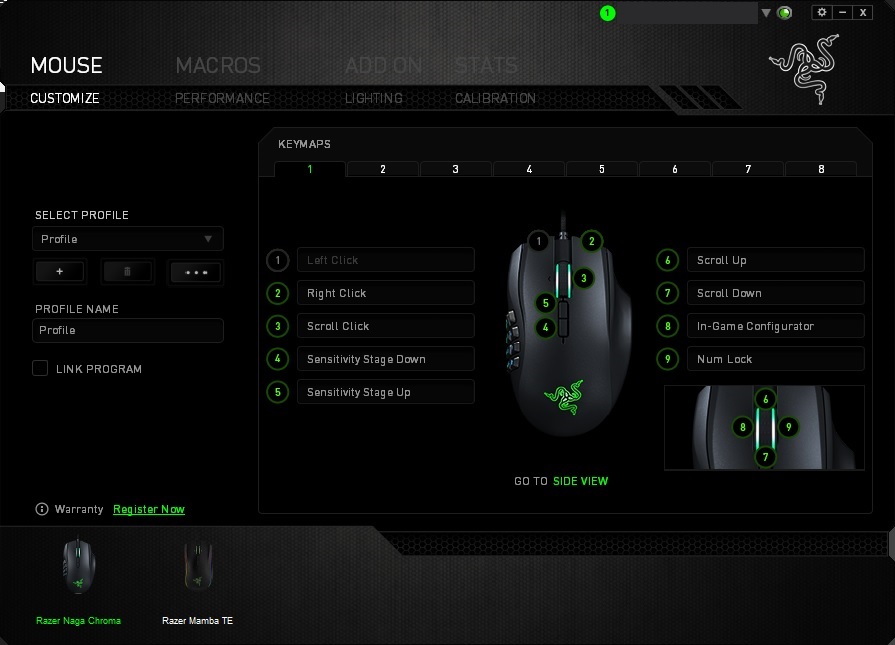Go to the Calibration sub-tab

[x=495, y=98]
